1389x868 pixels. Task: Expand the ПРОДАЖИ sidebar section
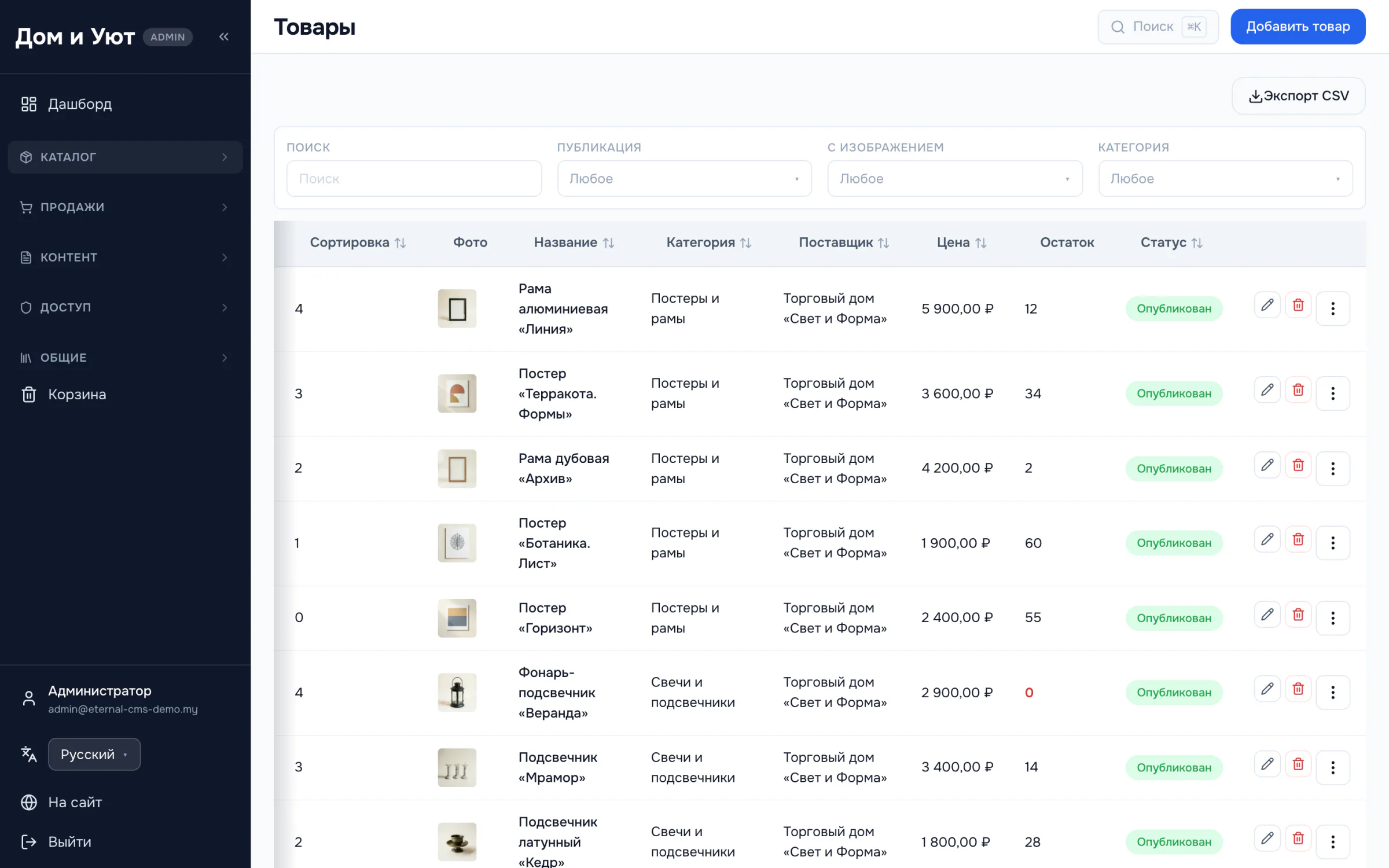tap(125, 207)
